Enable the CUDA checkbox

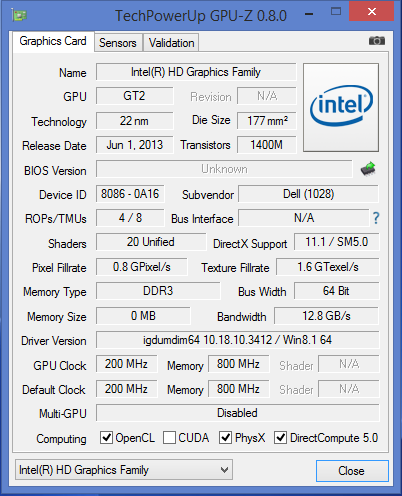(169, 437)
